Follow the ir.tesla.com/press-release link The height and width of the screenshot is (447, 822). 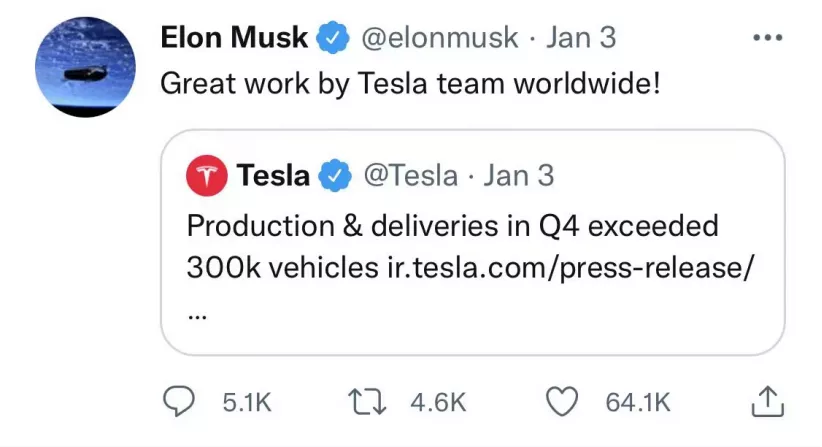571,268
